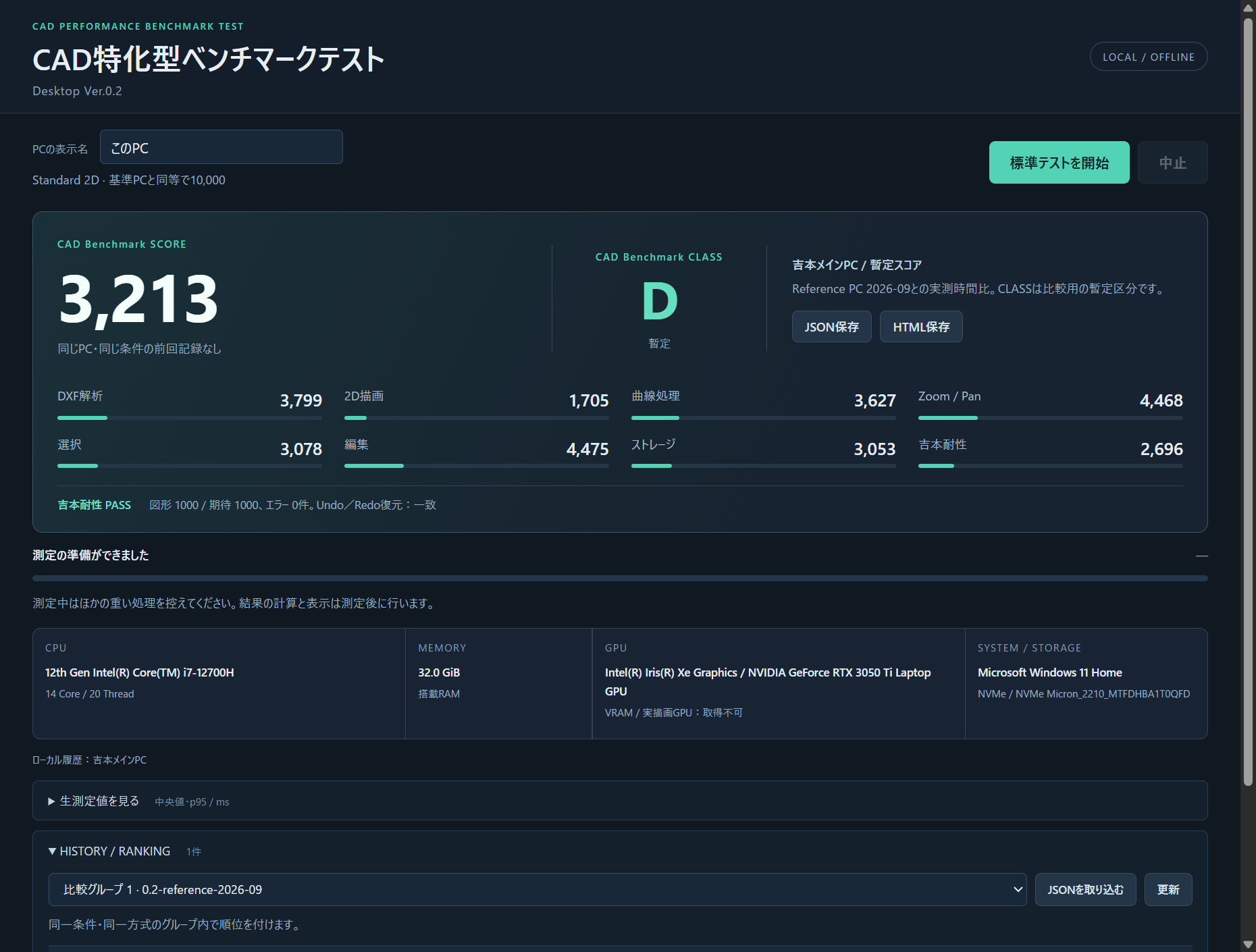
Task: Click the Intel Iris Xe Graphics GPU name
Action: coord(768,682)
